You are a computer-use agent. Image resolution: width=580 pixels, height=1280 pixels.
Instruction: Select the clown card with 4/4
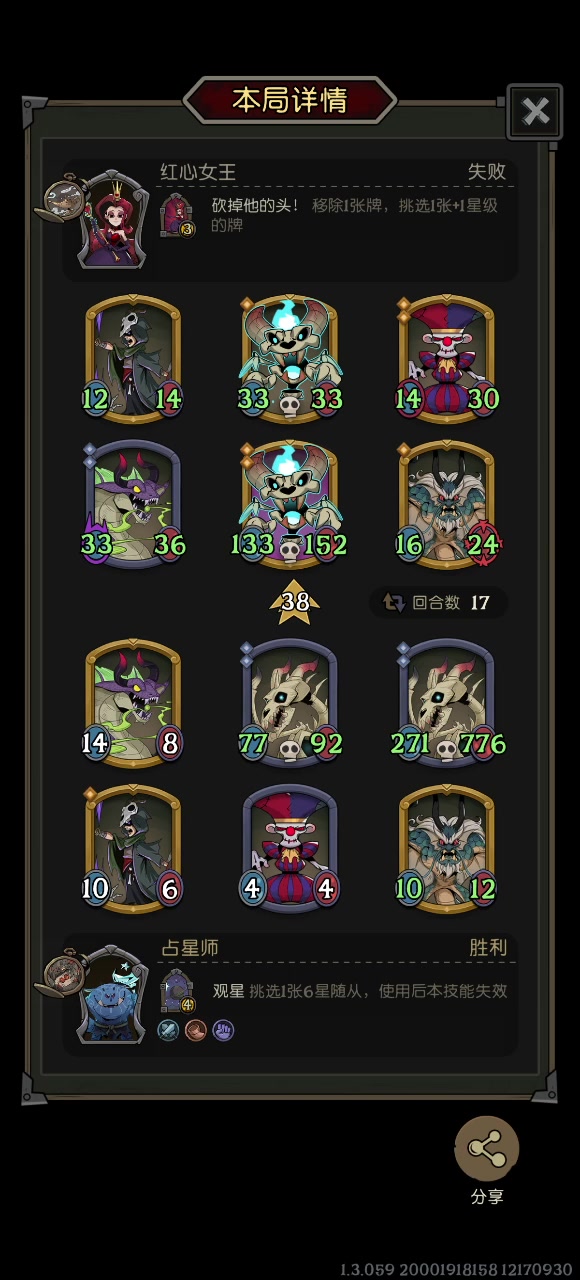[290, 849]
